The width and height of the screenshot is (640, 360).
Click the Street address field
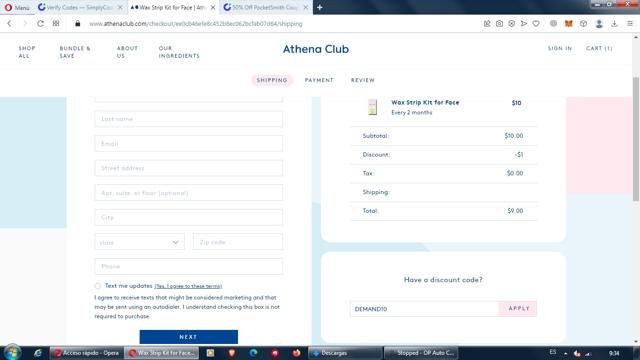coord(189,168)
